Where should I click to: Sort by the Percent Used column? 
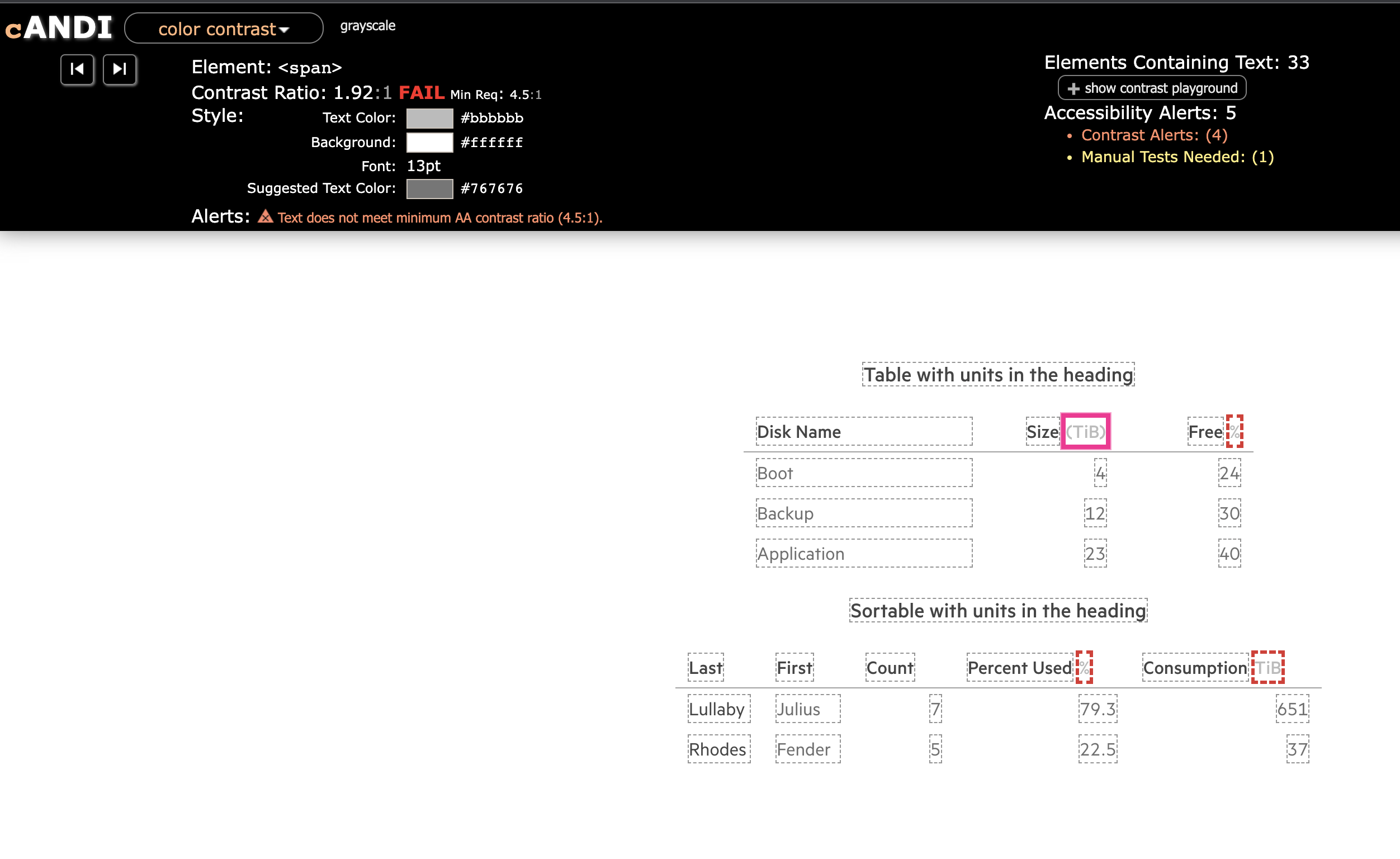tap(1019, 667)
